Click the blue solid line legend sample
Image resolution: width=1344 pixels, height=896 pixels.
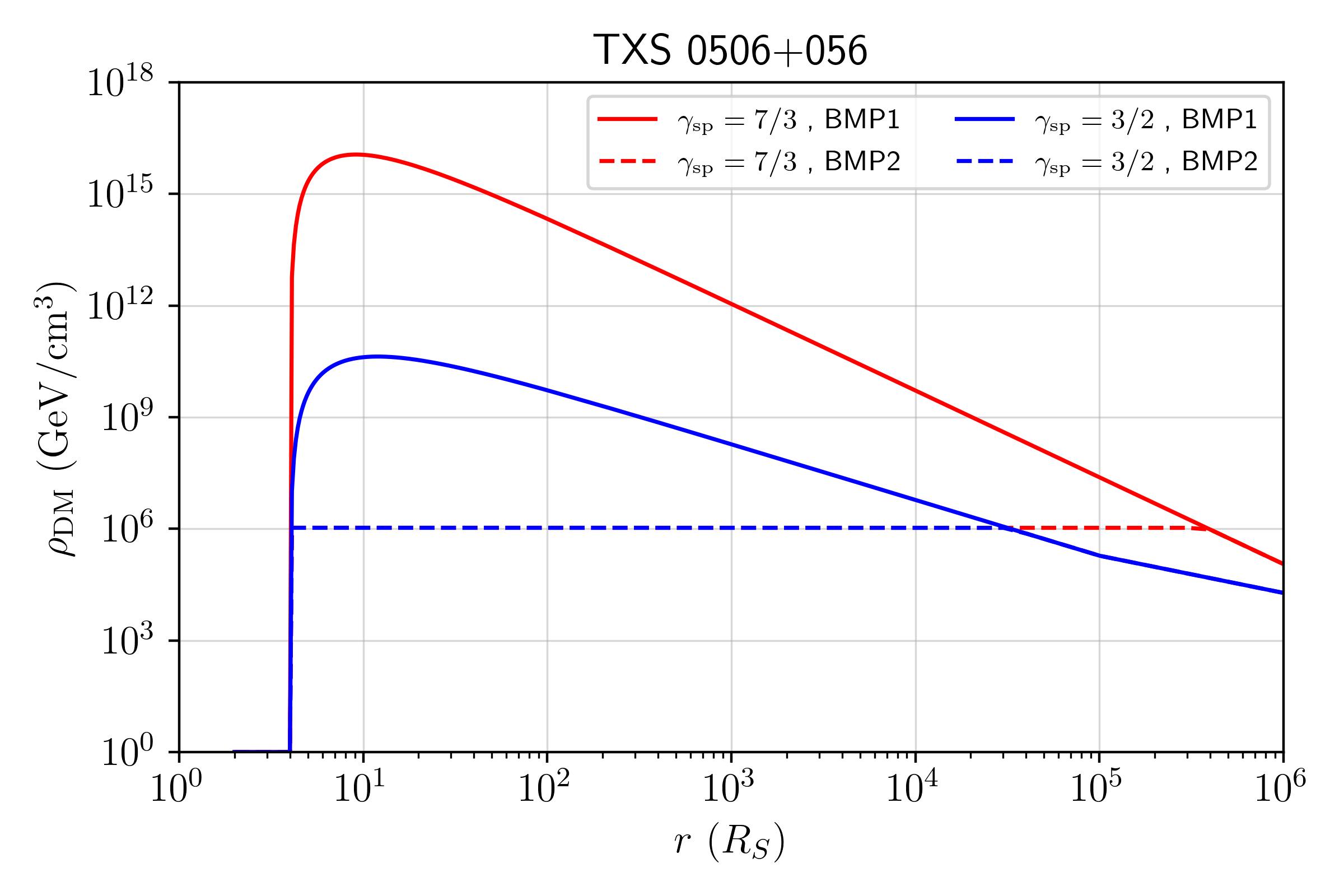984,119
